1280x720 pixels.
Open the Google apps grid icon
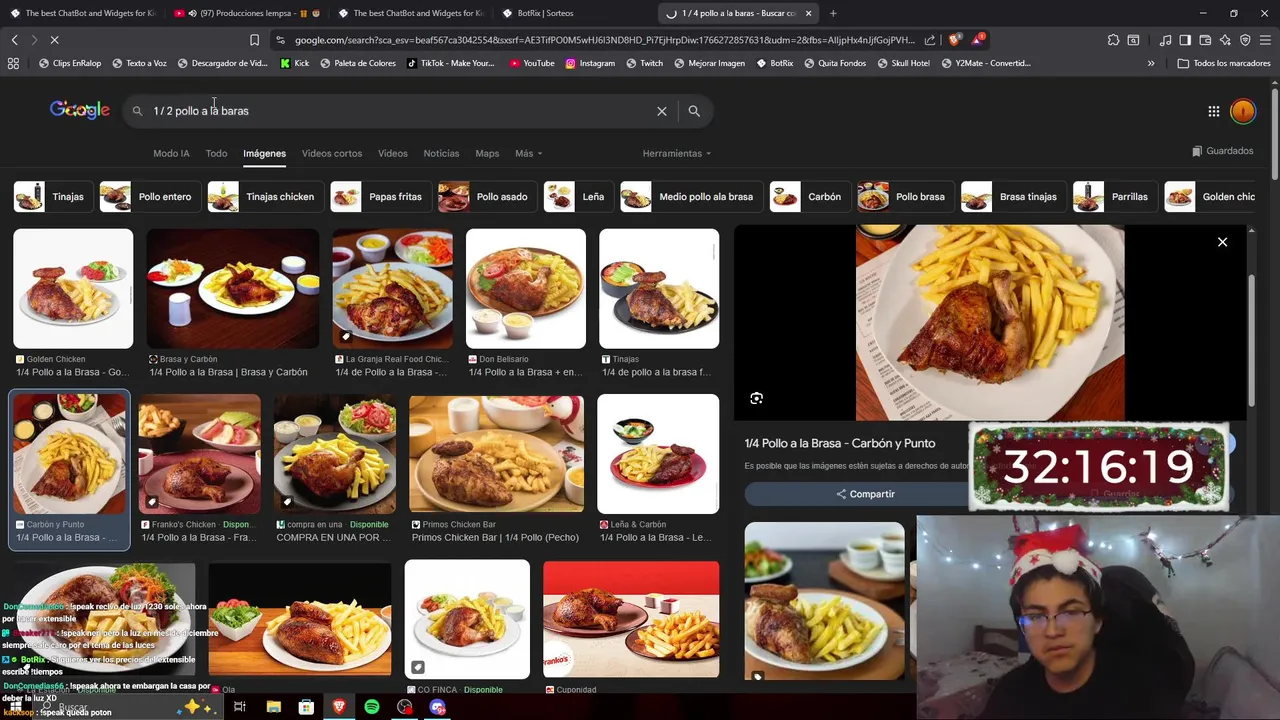coord(1213,111)
